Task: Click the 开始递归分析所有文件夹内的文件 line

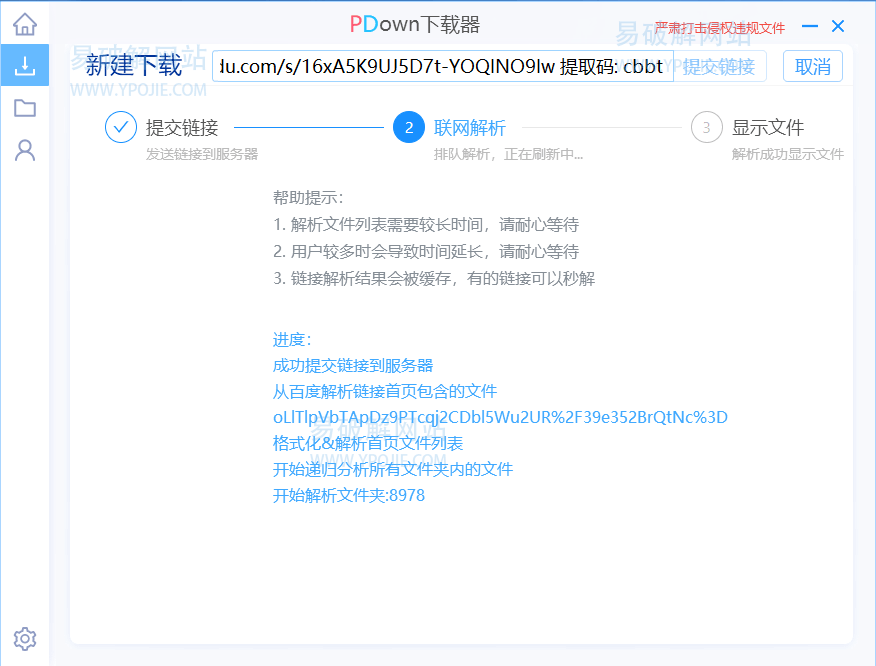Action: [393, 469]
